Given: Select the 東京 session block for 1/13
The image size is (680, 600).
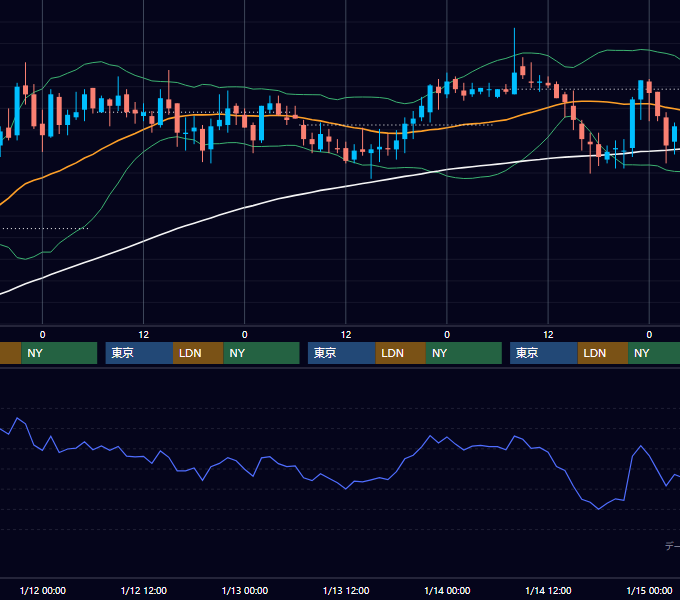Looking at the screenshot, I should [x=342, y=353].
